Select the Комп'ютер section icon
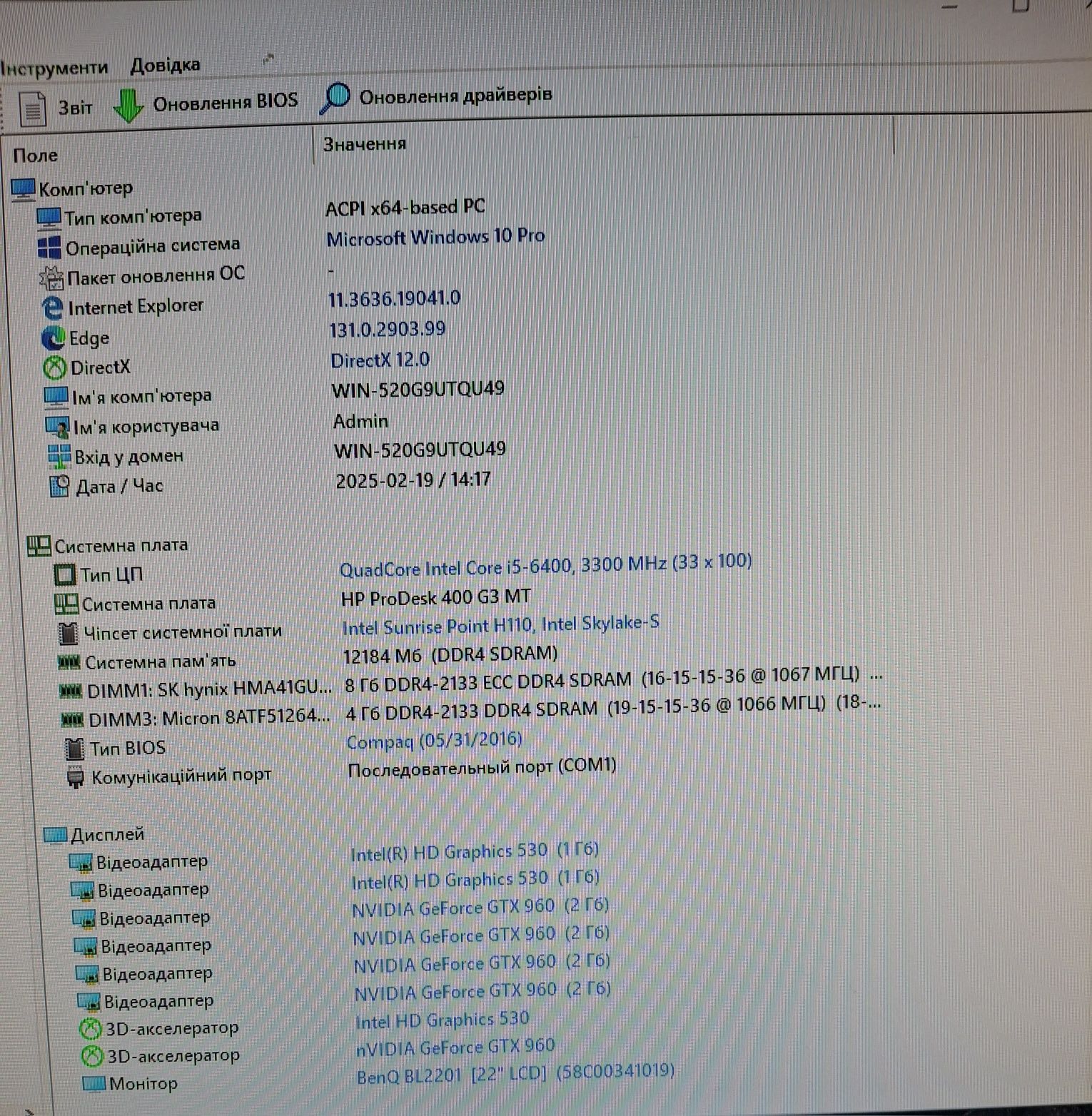This screenshot has height=1116, width=1092. coord(24,189)
